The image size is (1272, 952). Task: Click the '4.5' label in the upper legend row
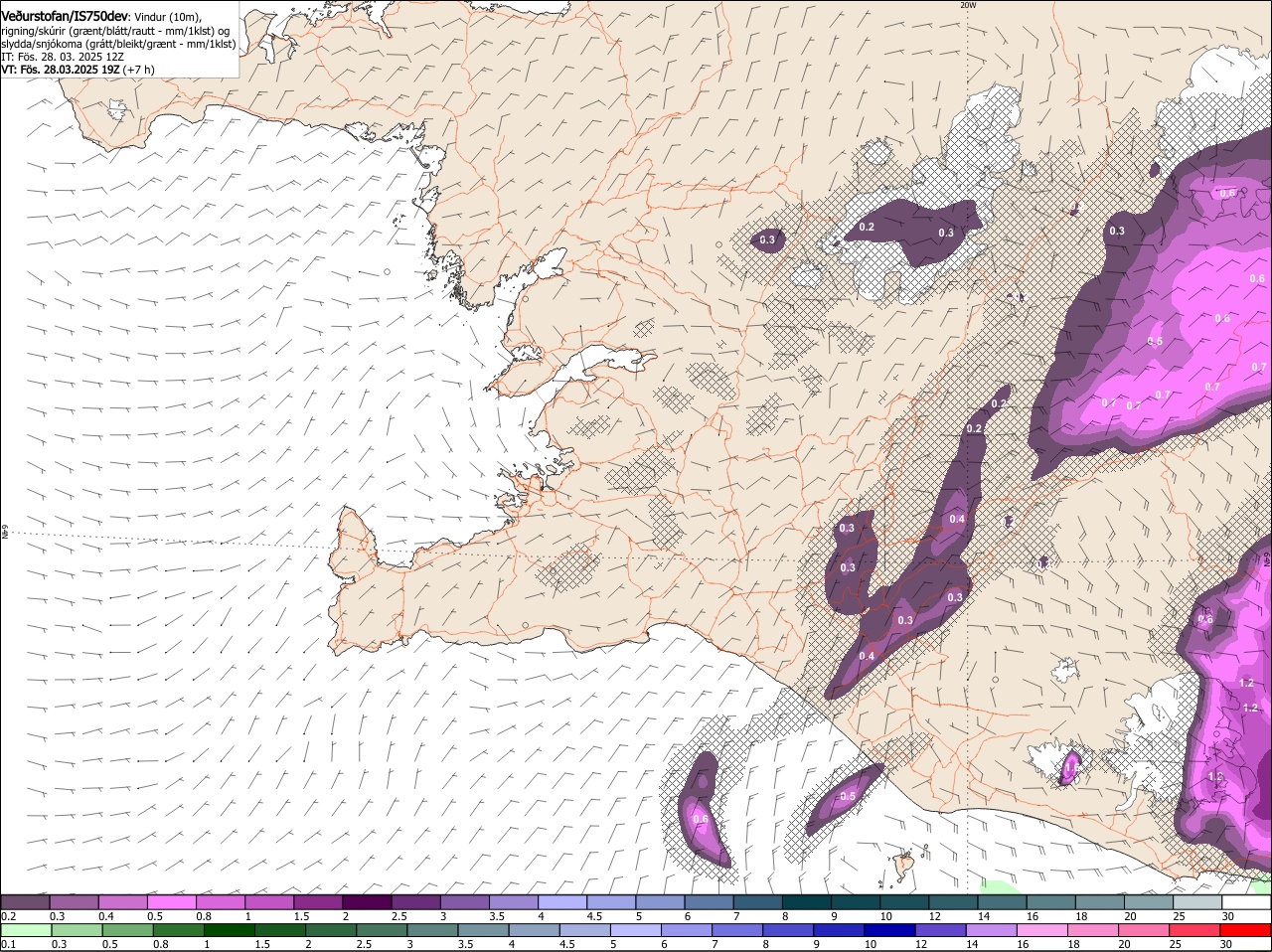pyautogui.click(x=594, y=915)
